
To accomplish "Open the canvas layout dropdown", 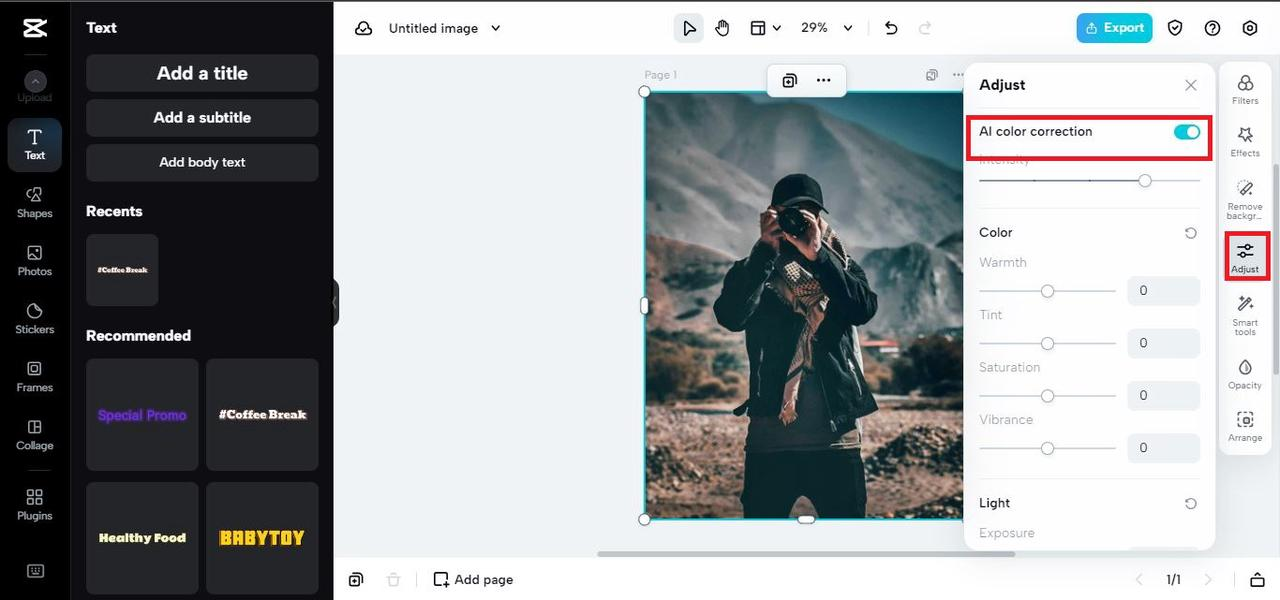I will pyautogui.click(x=766, y=28).
